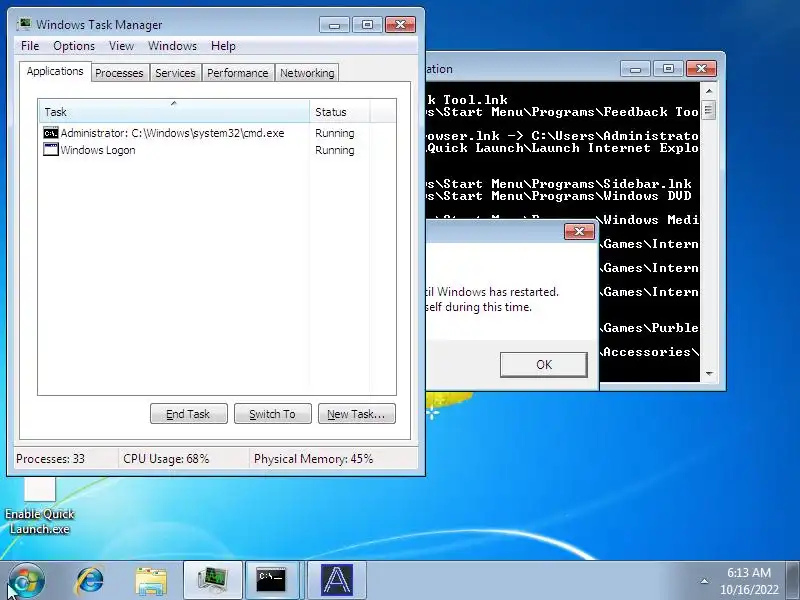Click the Windows Logon window icon in the list

tap(51, 149)
